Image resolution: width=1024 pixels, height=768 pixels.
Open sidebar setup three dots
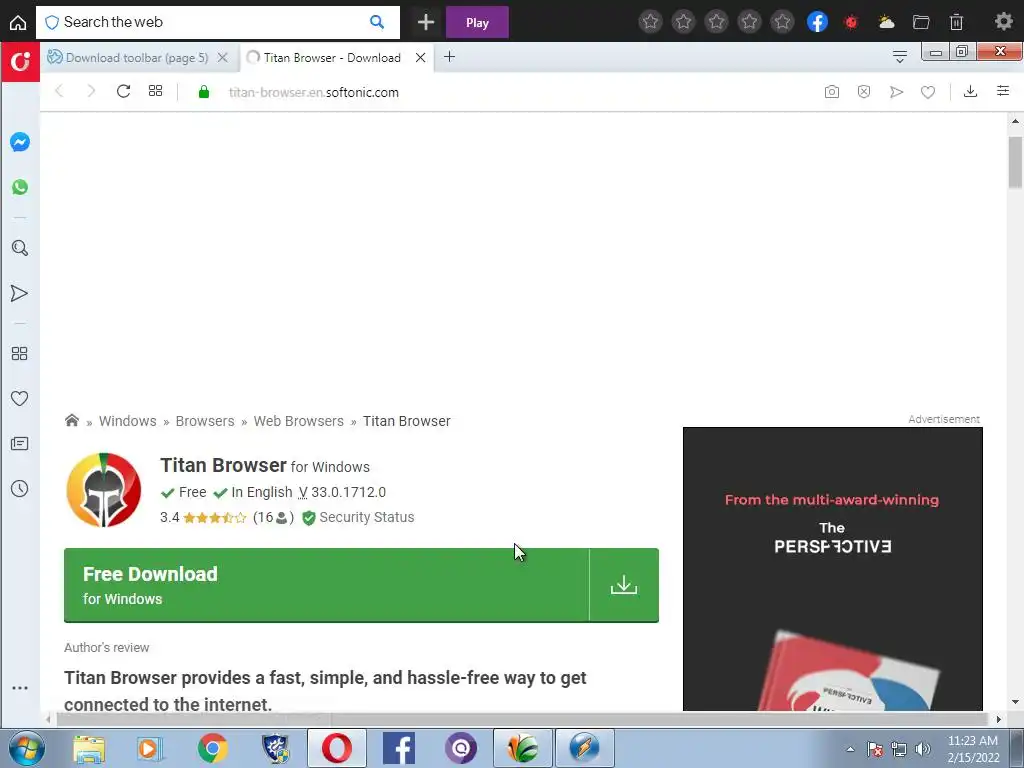(20, 688)
